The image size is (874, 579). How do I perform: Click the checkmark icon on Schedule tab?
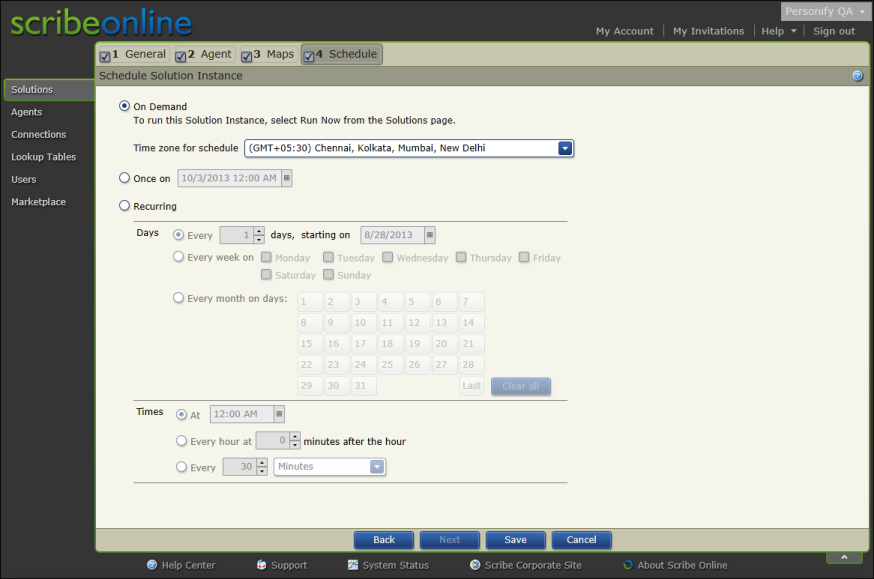click(x=309, y=56)
